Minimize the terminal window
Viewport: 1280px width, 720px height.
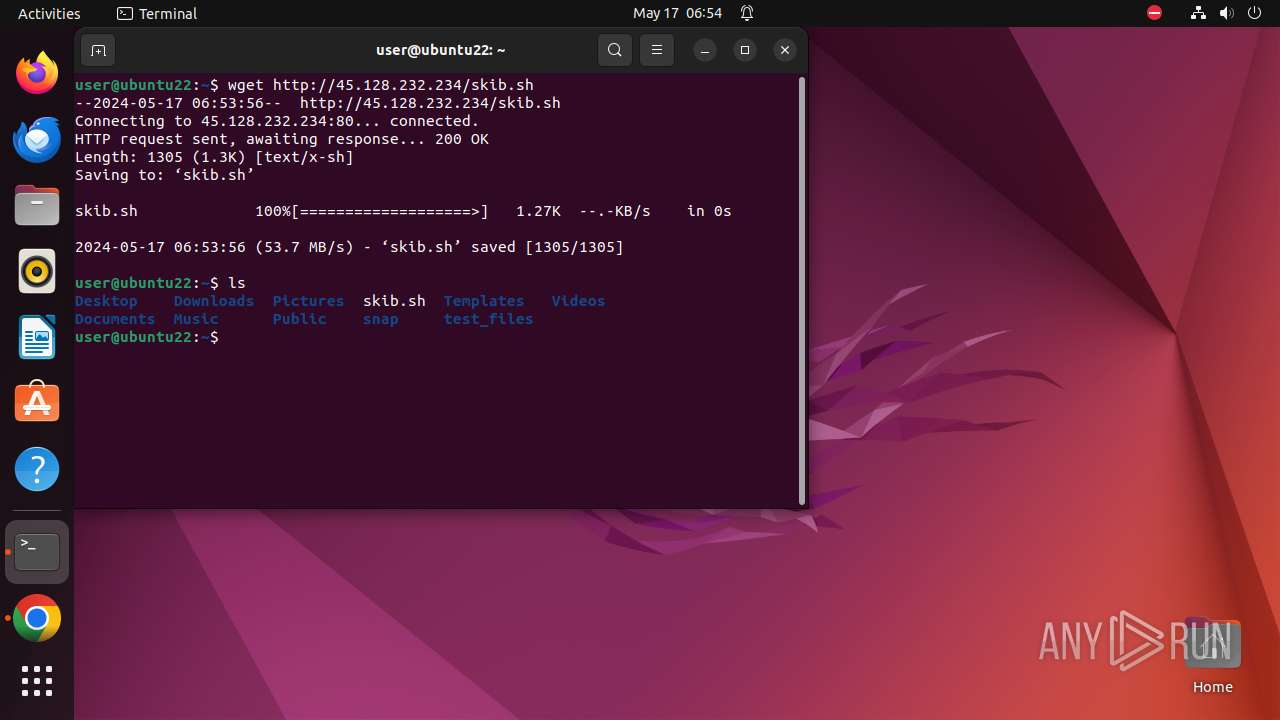705,50
